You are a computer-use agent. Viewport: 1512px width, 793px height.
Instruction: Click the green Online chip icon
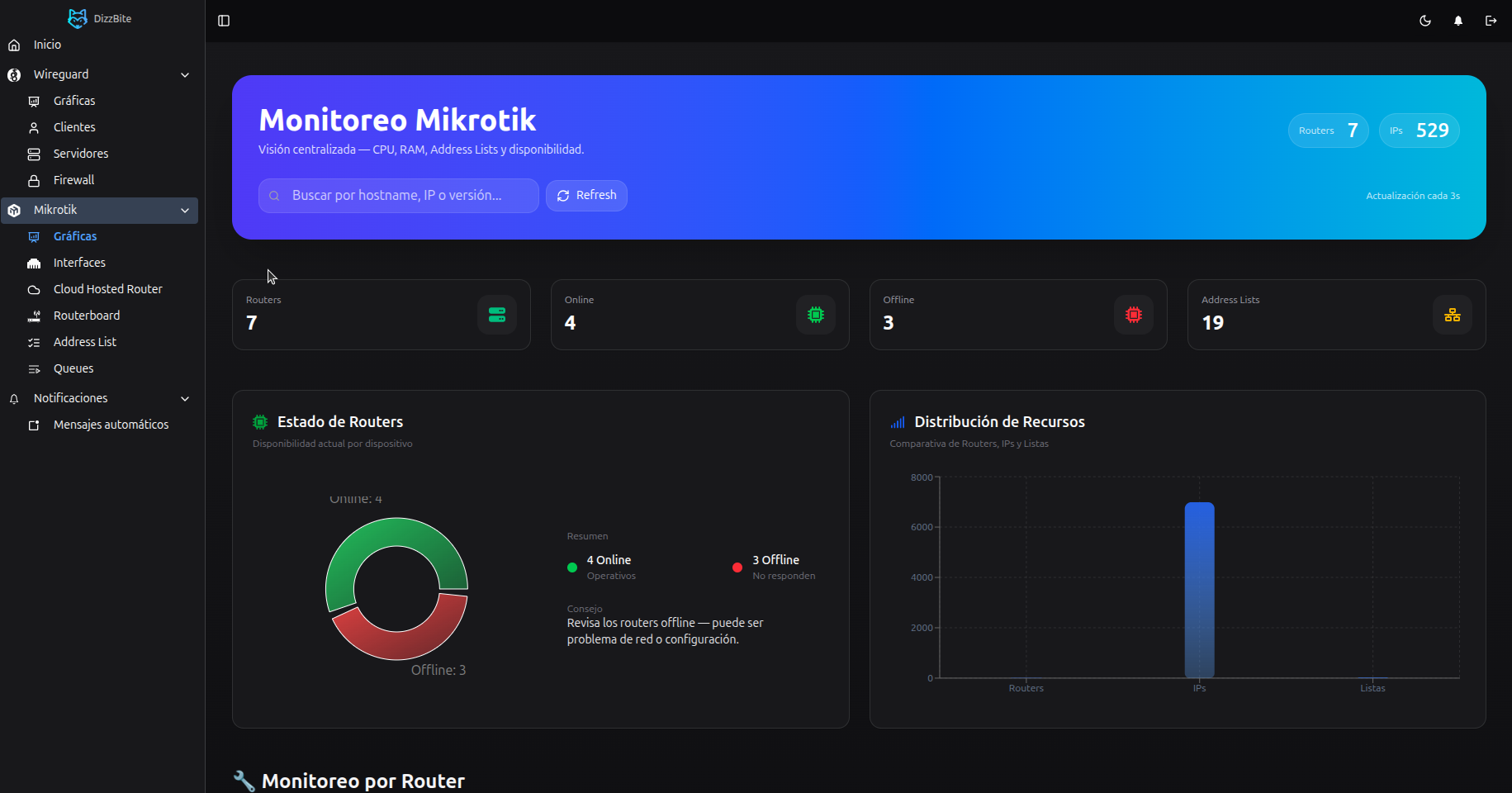tap(815, 315)
